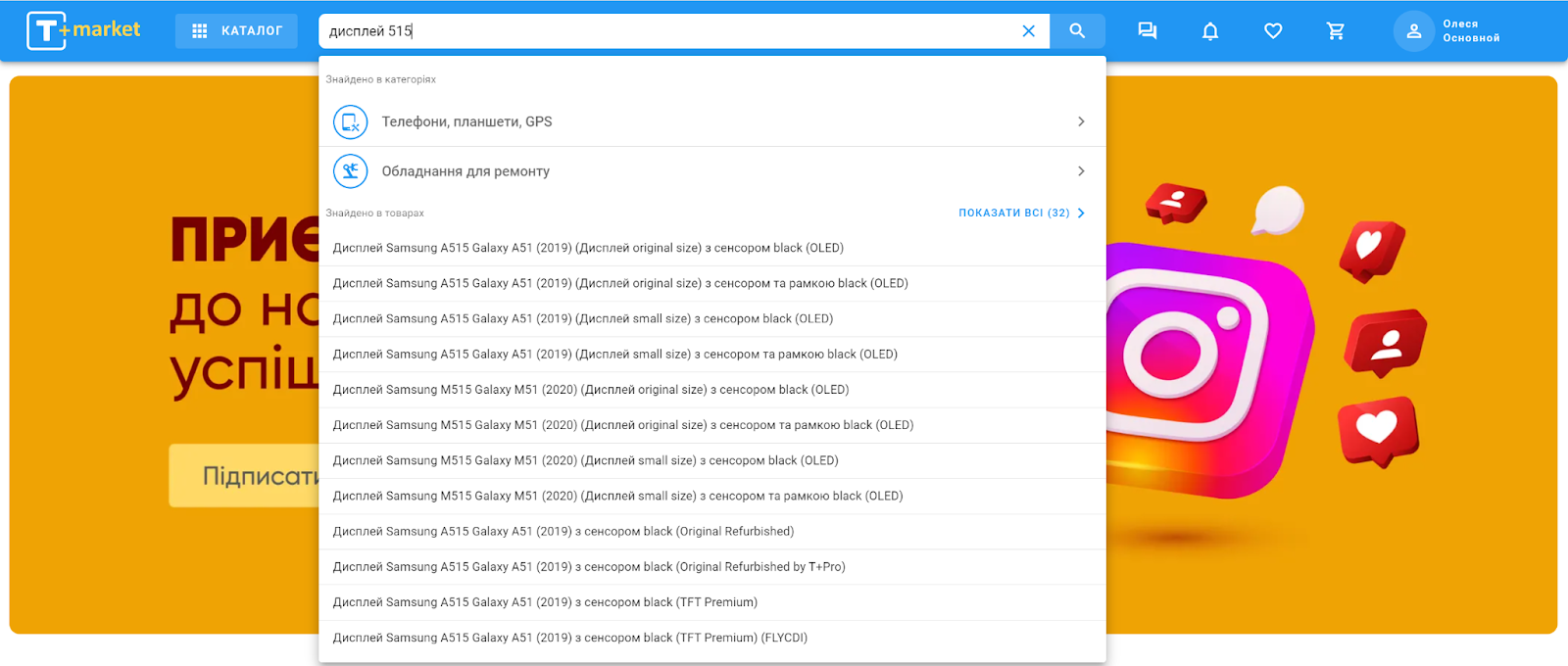Image resolution: width=1568 pixels, height=666 pixels.
Task: Clear the search field with X icon
Action: coord(1028,30)
